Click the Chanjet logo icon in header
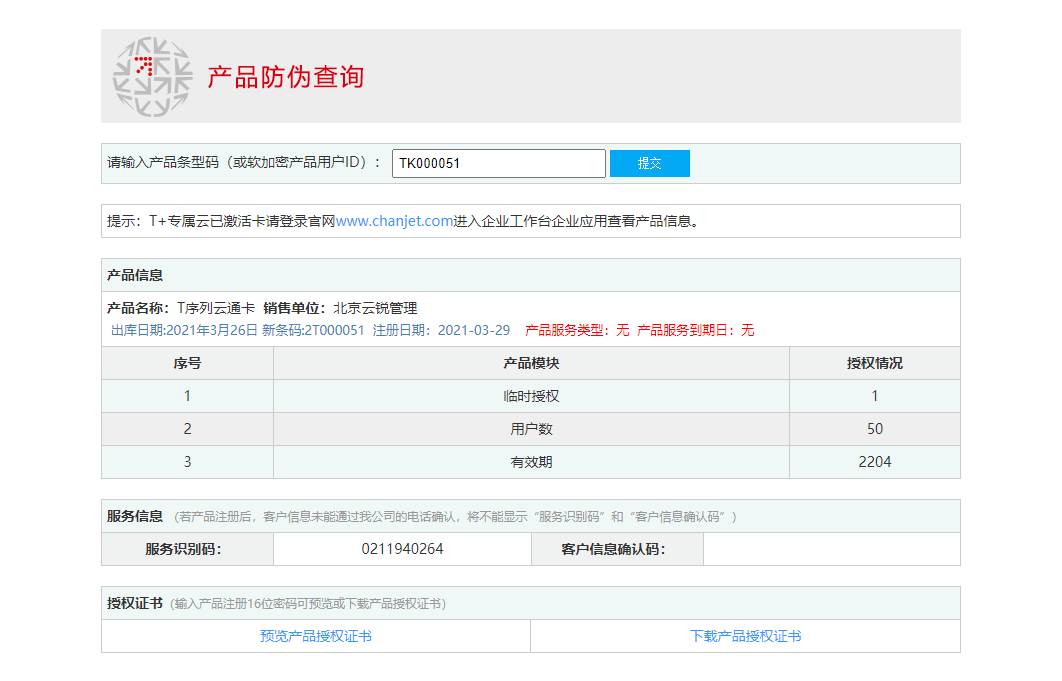The height and width of the screenshot is (681, 1062). pos(152,77)
